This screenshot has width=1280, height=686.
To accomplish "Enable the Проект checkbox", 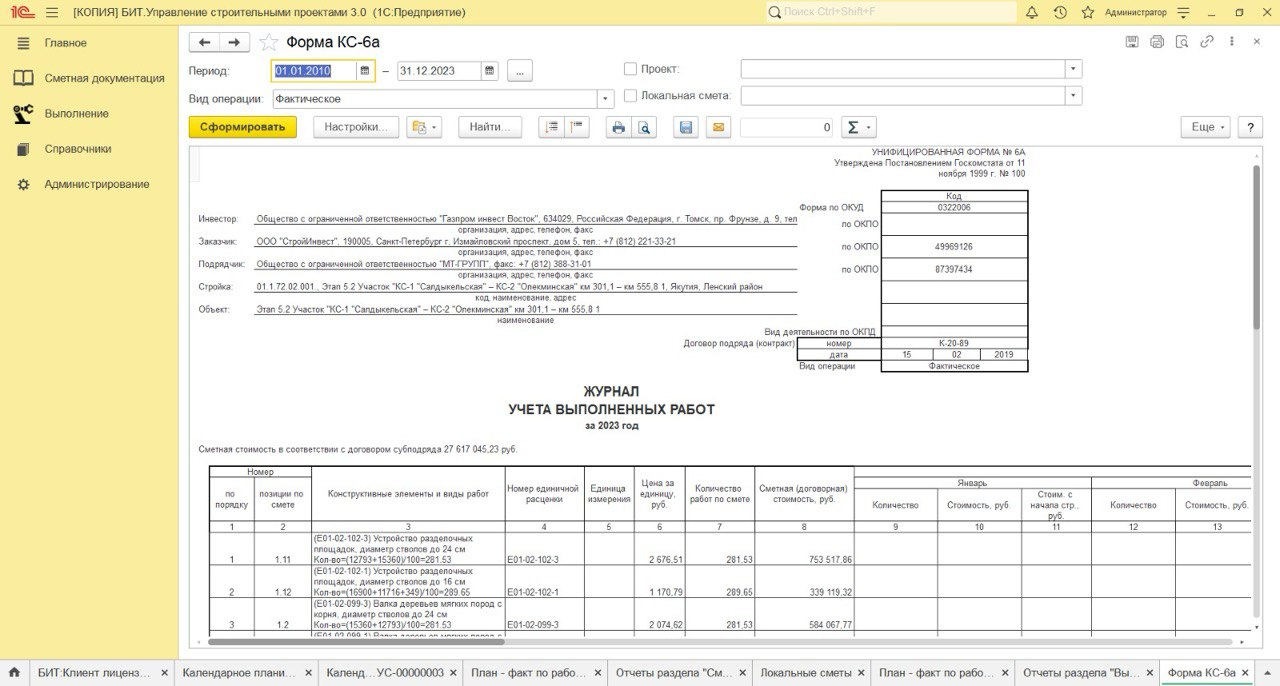I will pyautogui.click(x=630, y=69).
